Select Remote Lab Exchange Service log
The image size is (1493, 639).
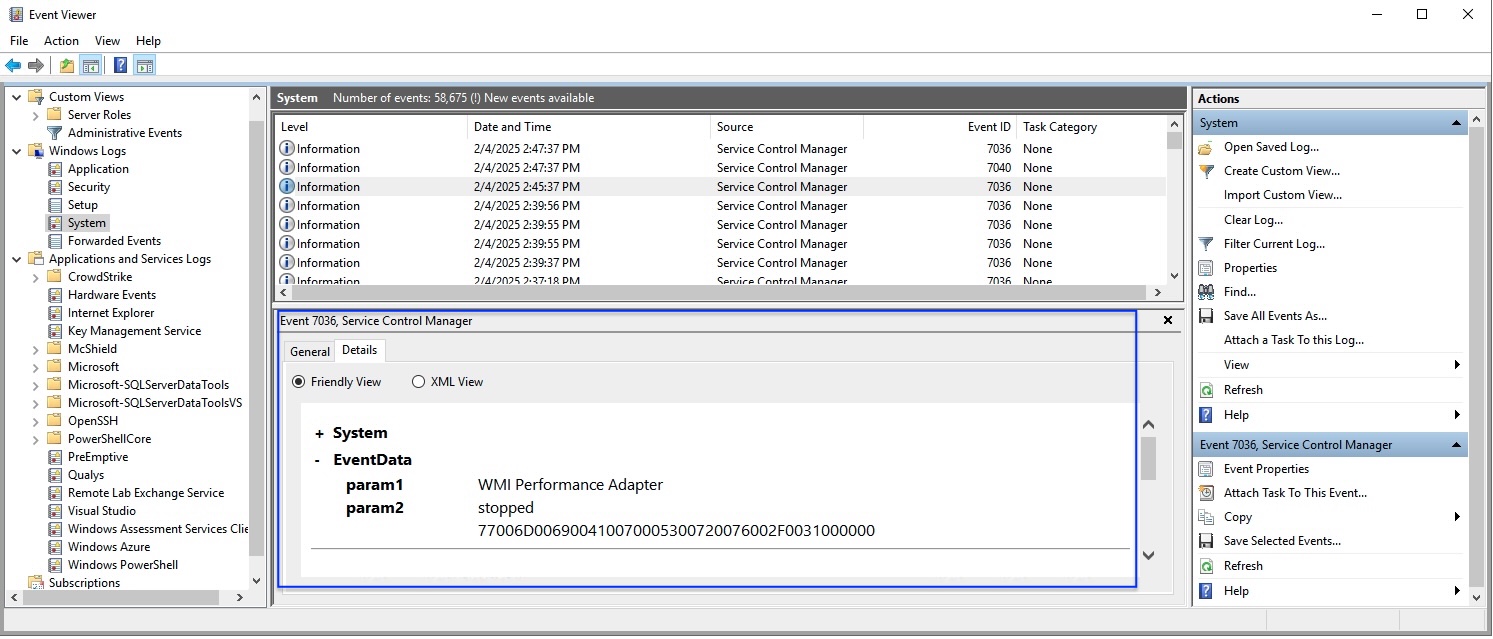point(146,493)
